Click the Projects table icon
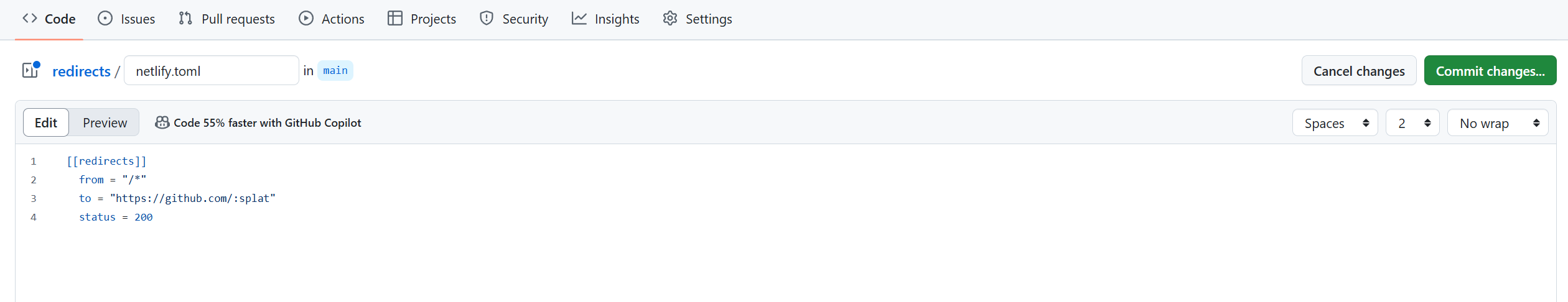This screenshot has height=302, width=1568. click(395, 19)
